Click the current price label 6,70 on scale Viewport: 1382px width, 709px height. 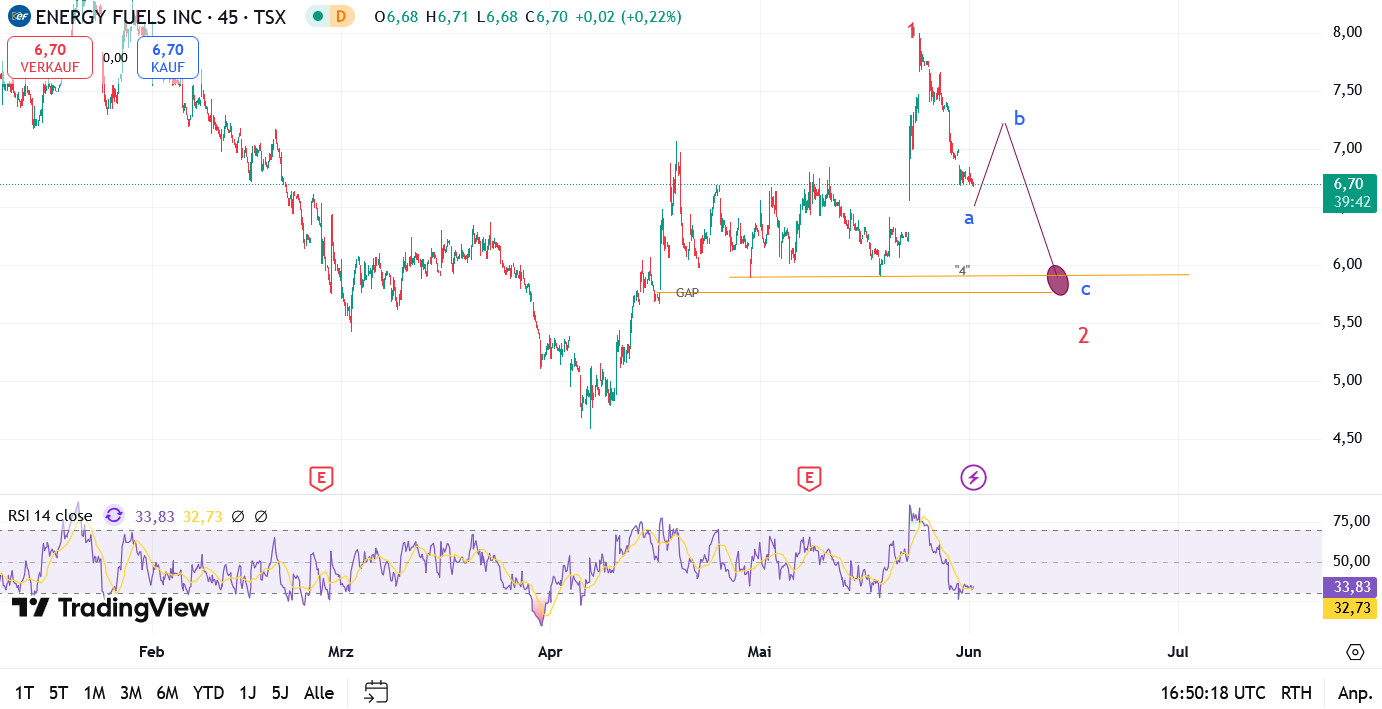tap(1349, 184)
